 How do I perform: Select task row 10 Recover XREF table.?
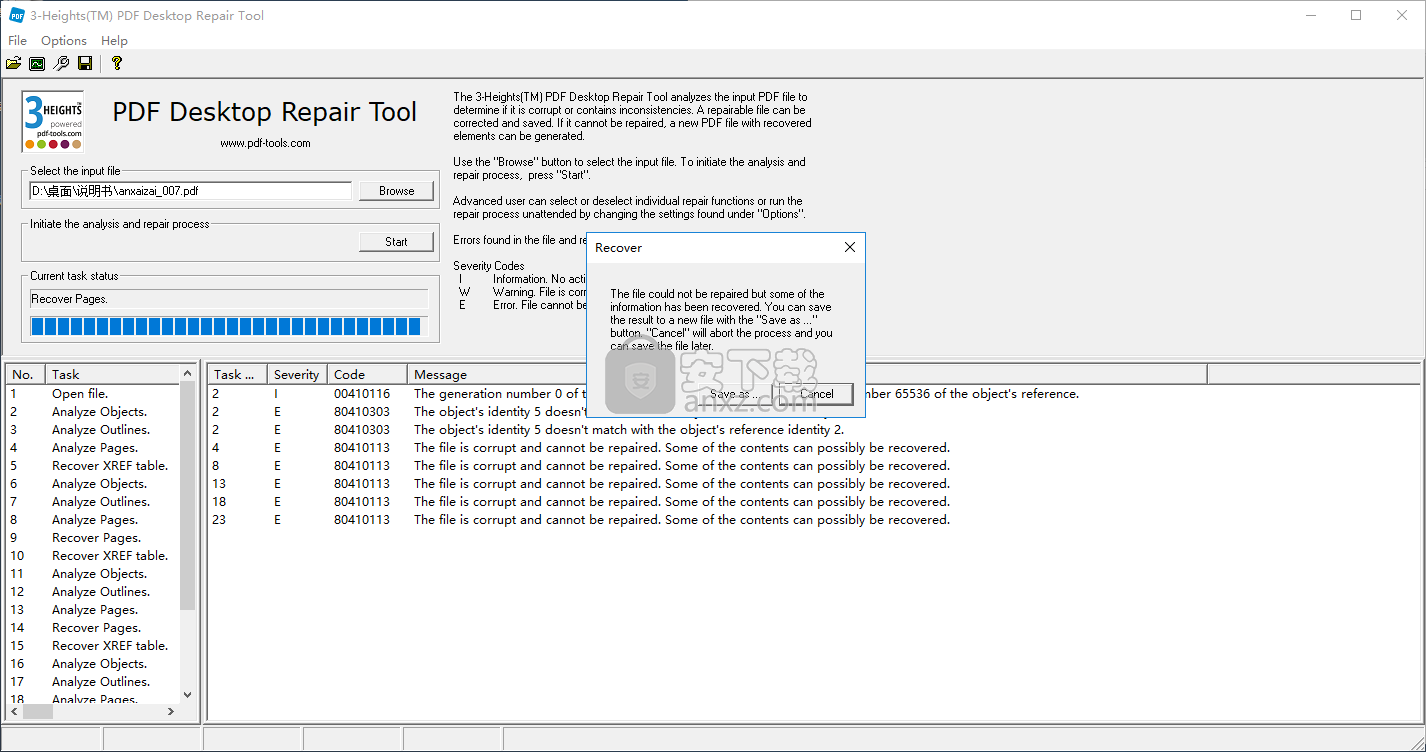point(93,556)
